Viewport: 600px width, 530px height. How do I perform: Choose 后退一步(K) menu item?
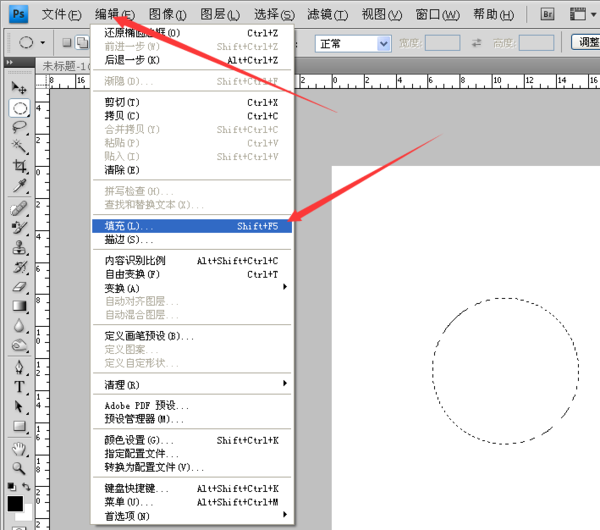click(x=192, y=60)
